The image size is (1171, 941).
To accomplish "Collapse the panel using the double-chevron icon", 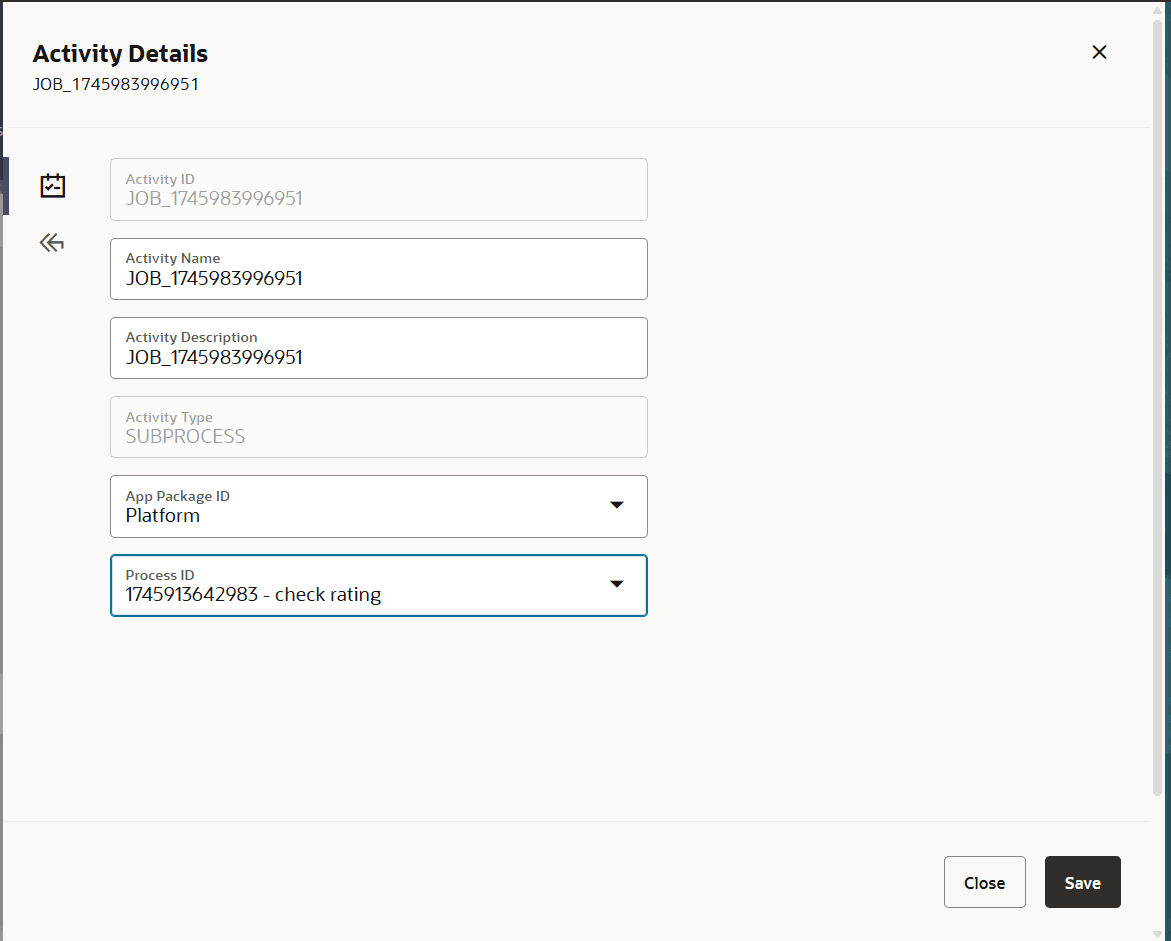I will pos(51,242).
